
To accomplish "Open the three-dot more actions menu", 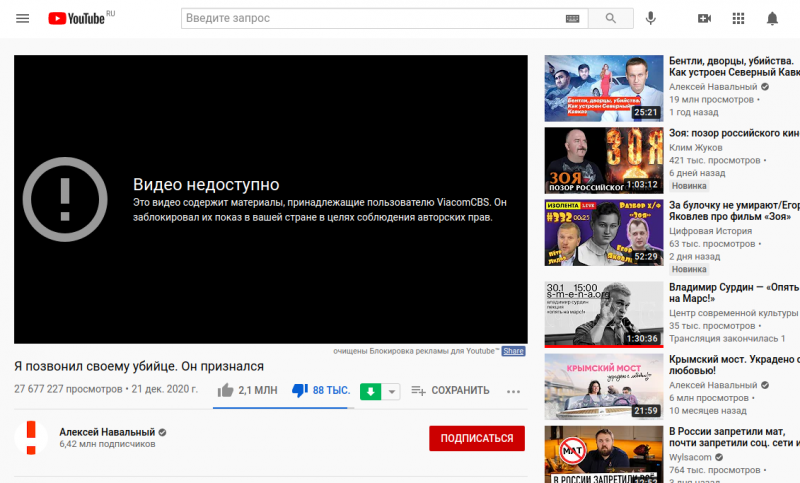I will 514,391.
